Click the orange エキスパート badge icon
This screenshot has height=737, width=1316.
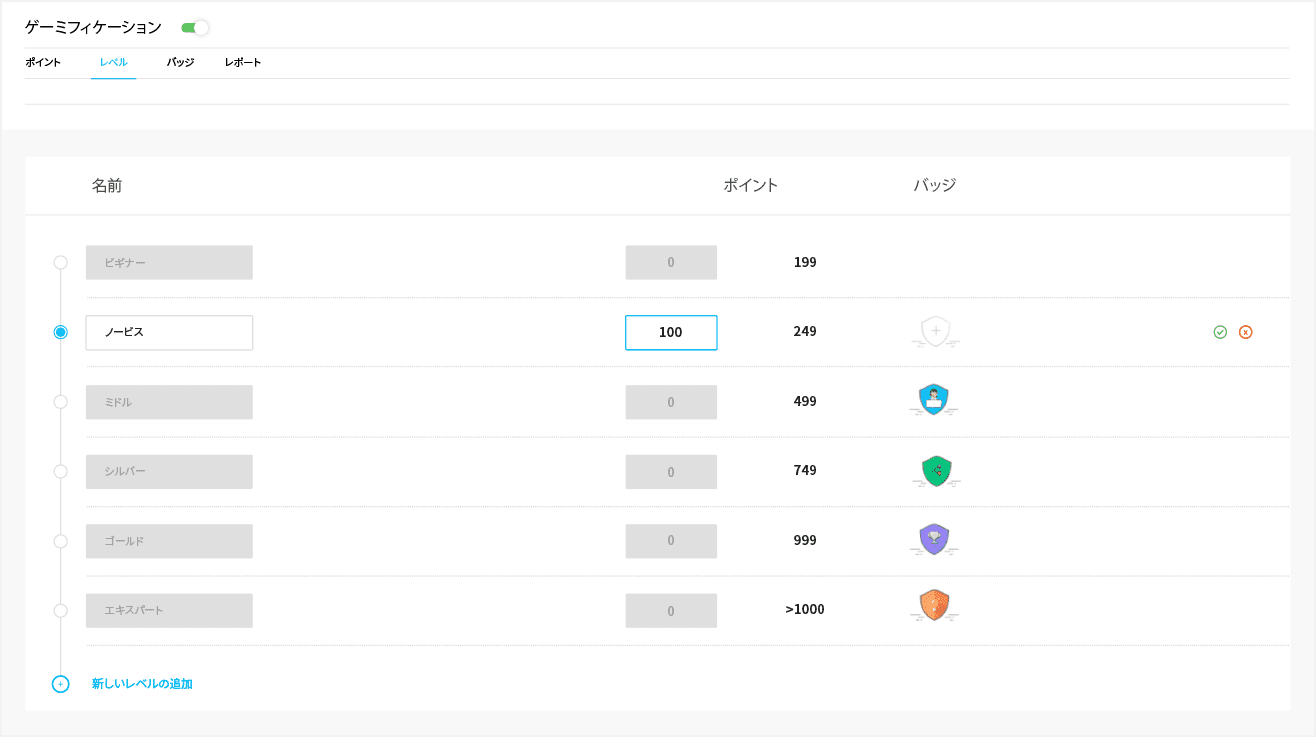pyautogui.click(x=934, y=606)
